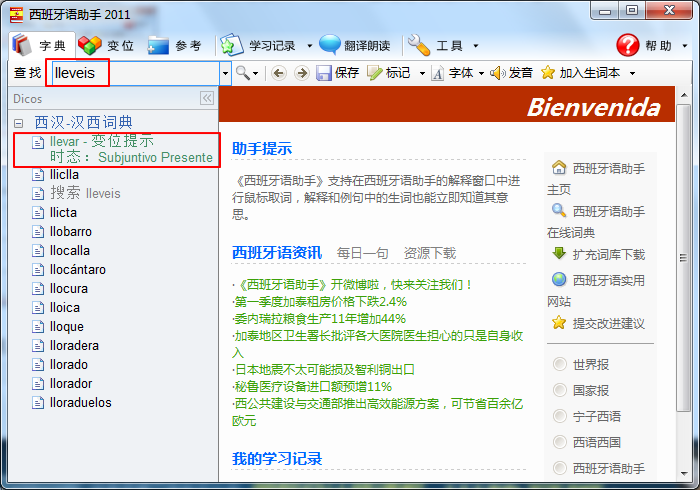Click the document icon beside llorador
The image size is (700, 490).
38,384
